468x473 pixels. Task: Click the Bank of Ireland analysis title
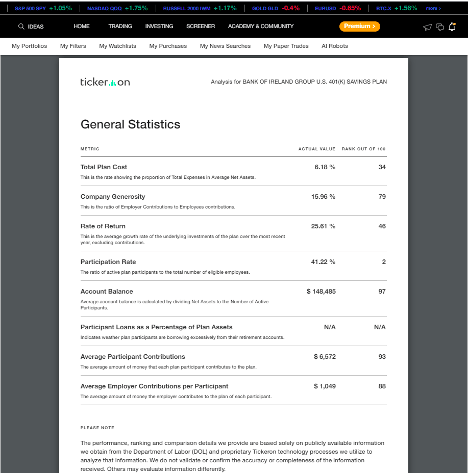299,82
